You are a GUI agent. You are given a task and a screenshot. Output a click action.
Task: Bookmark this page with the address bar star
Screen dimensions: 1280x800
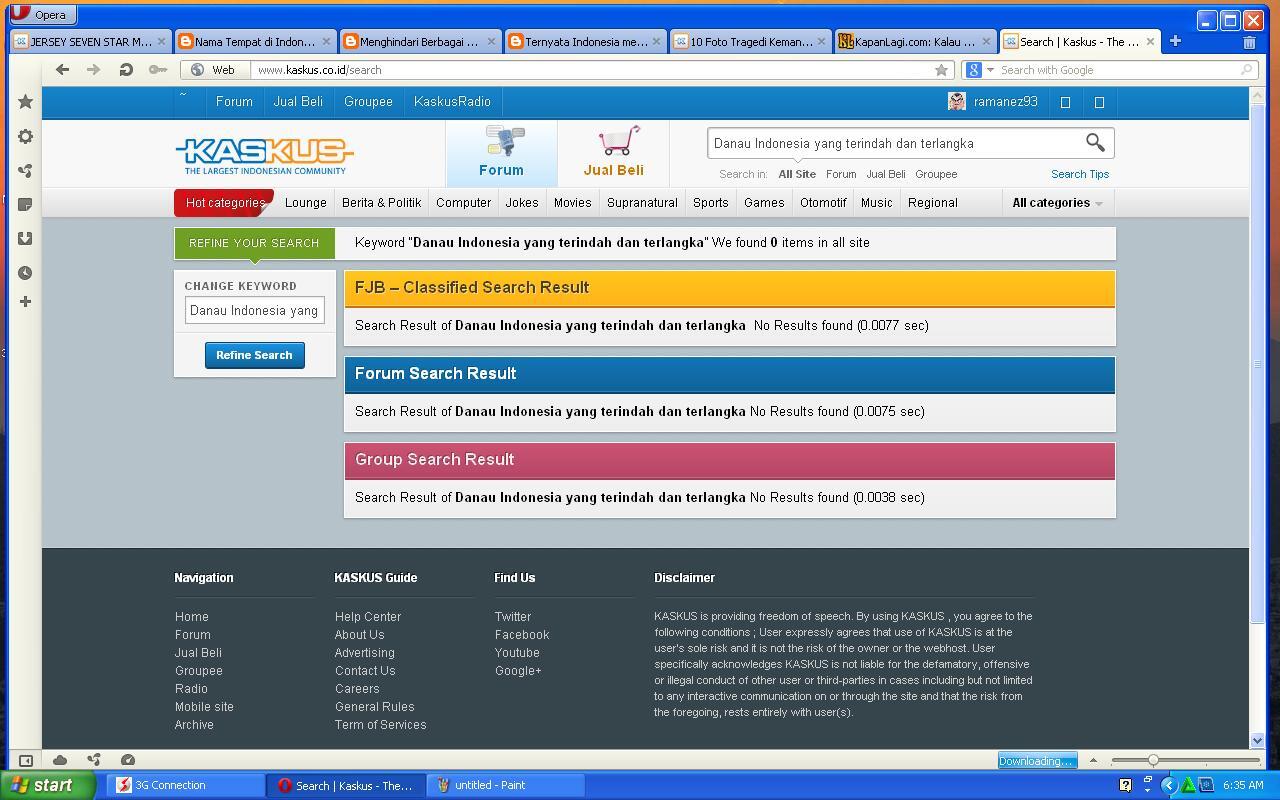pyautogui.click(x=941, y=70)
